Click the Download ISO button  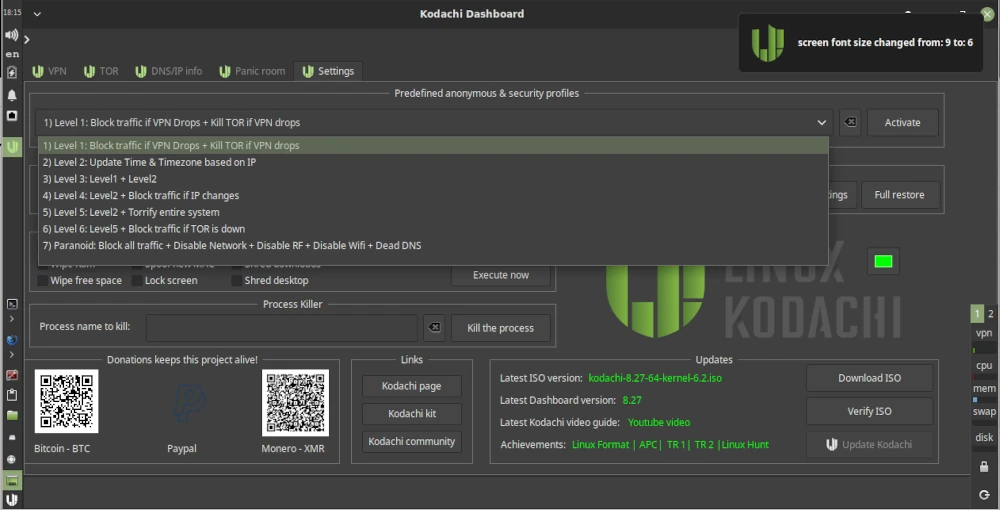[x=869, y=378]
